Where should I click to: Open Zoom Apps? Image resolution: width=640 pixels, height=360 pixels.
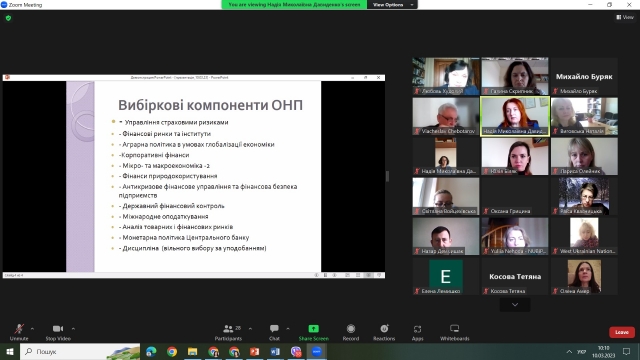pyautogui.click(x=417, y=332)
